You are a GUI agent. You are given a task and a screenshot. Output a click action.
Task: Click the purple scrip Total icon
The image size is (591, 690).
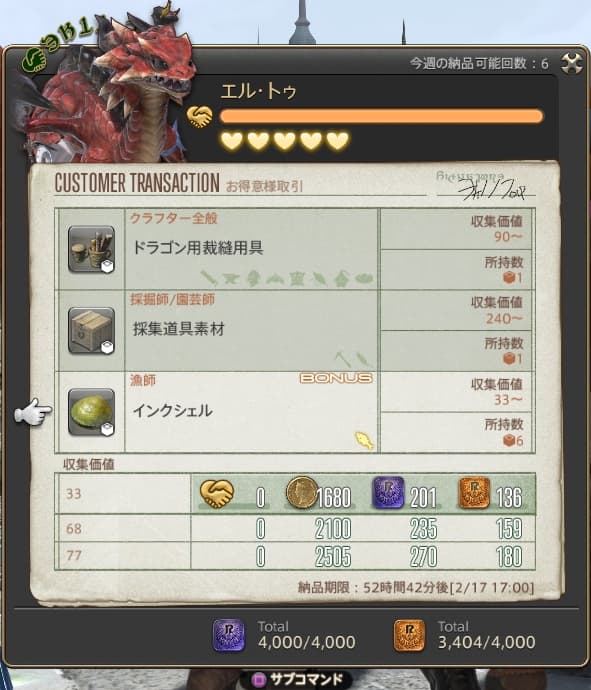point(229,635)
